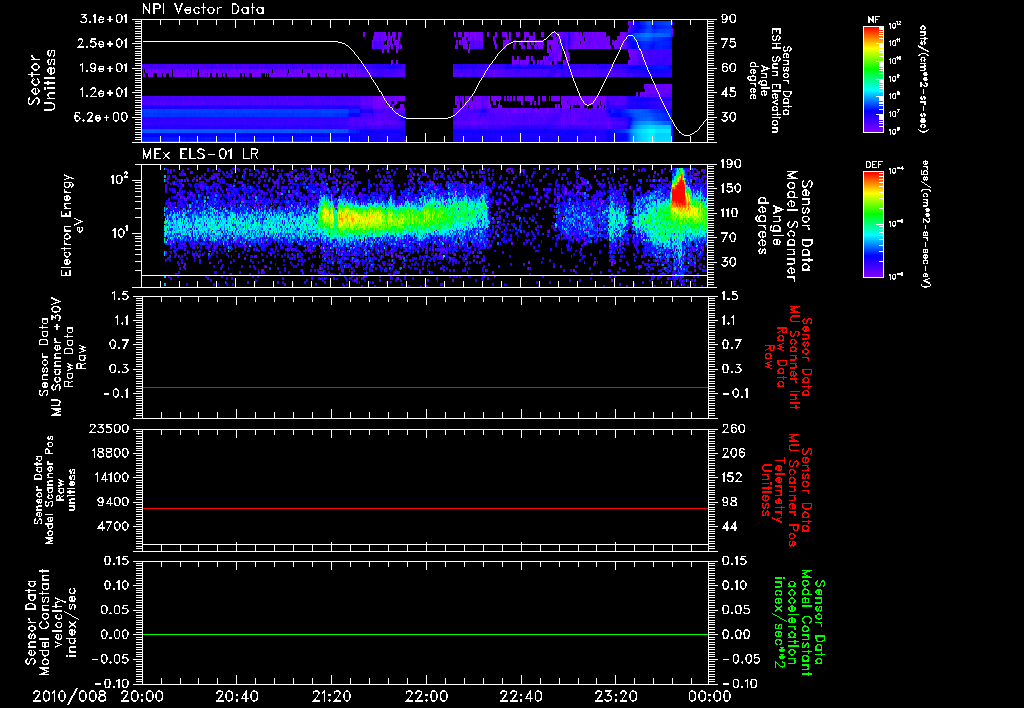Click the 20:00 time axis label

142,696
